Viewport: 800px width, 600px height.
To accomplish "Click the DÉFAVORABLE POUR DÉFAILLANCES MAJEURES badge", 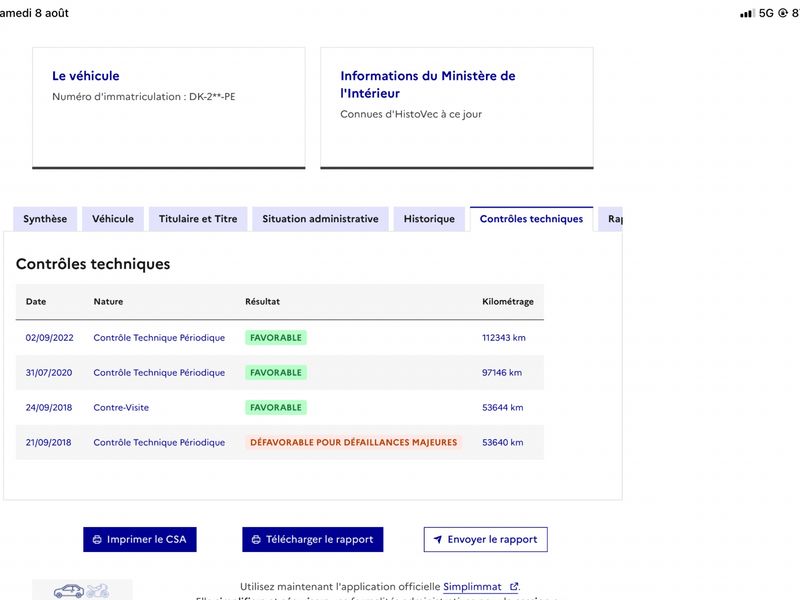I will pos(354,442).
